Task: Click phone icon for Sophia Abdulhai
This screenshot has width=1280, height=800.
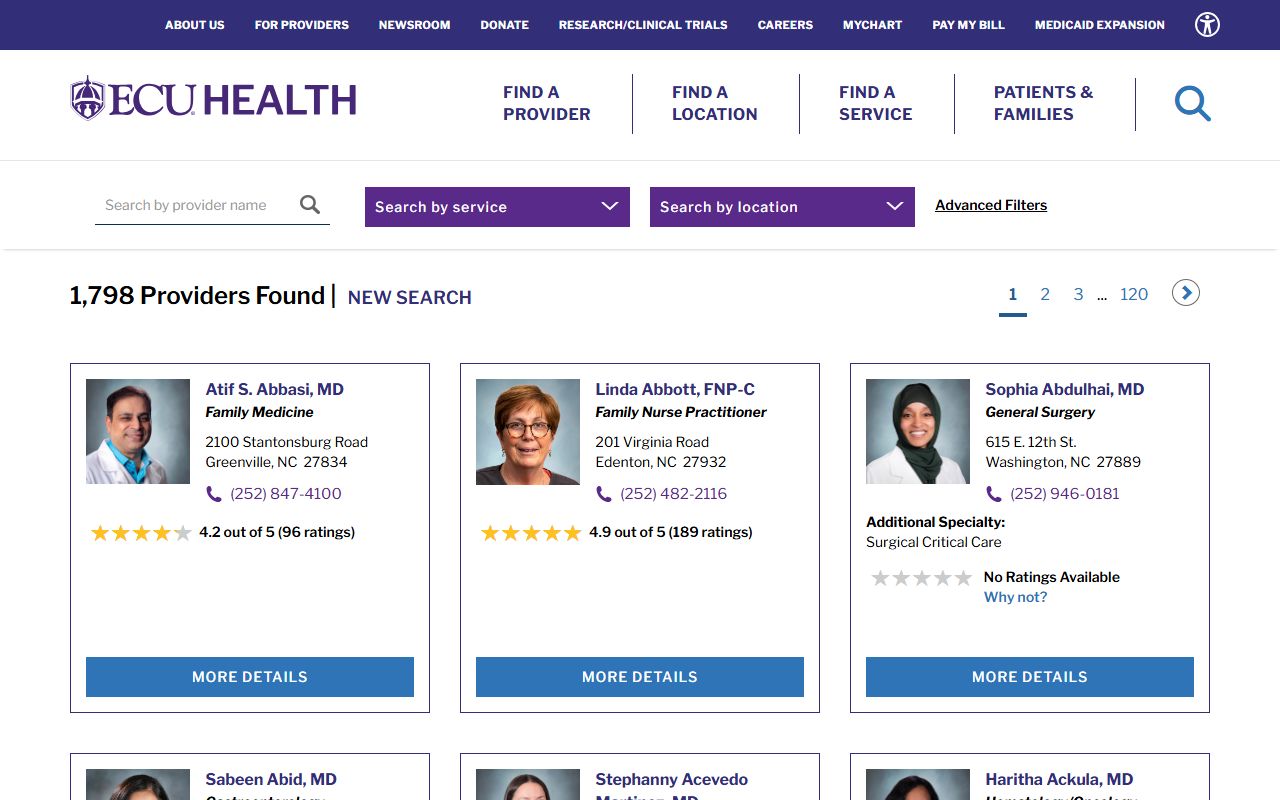Action: (993, 494)
